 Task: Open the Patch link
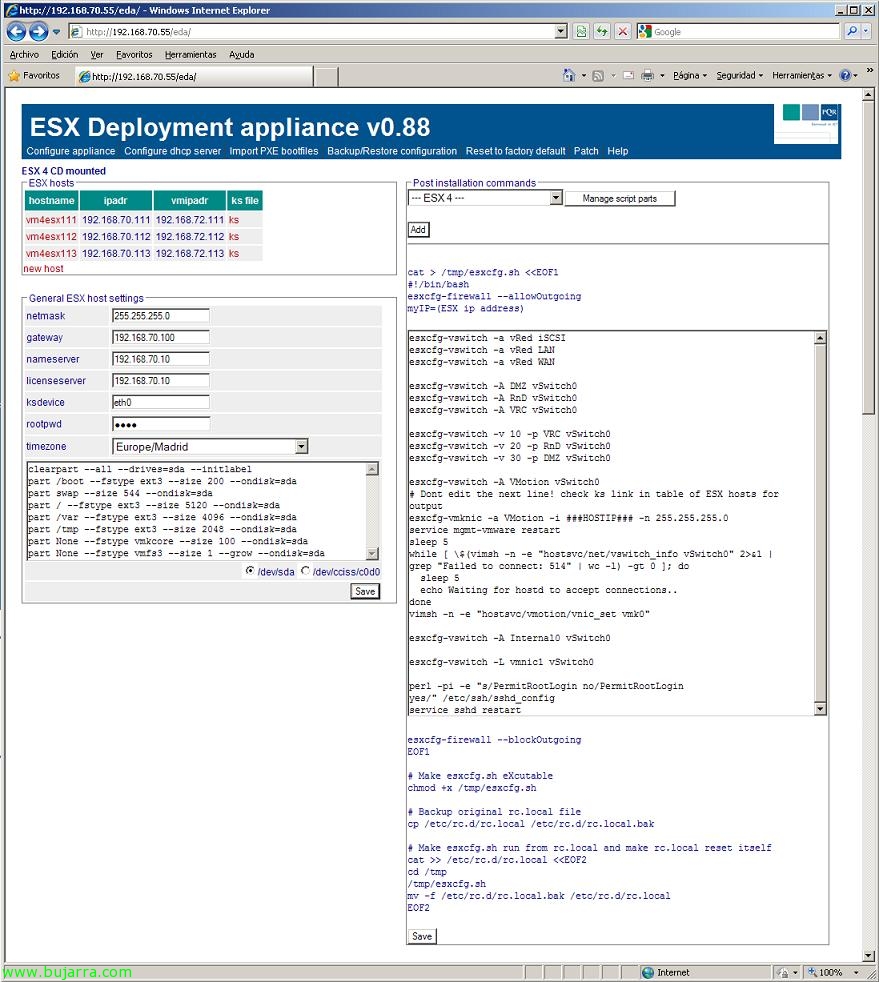(x=586, y=151)
